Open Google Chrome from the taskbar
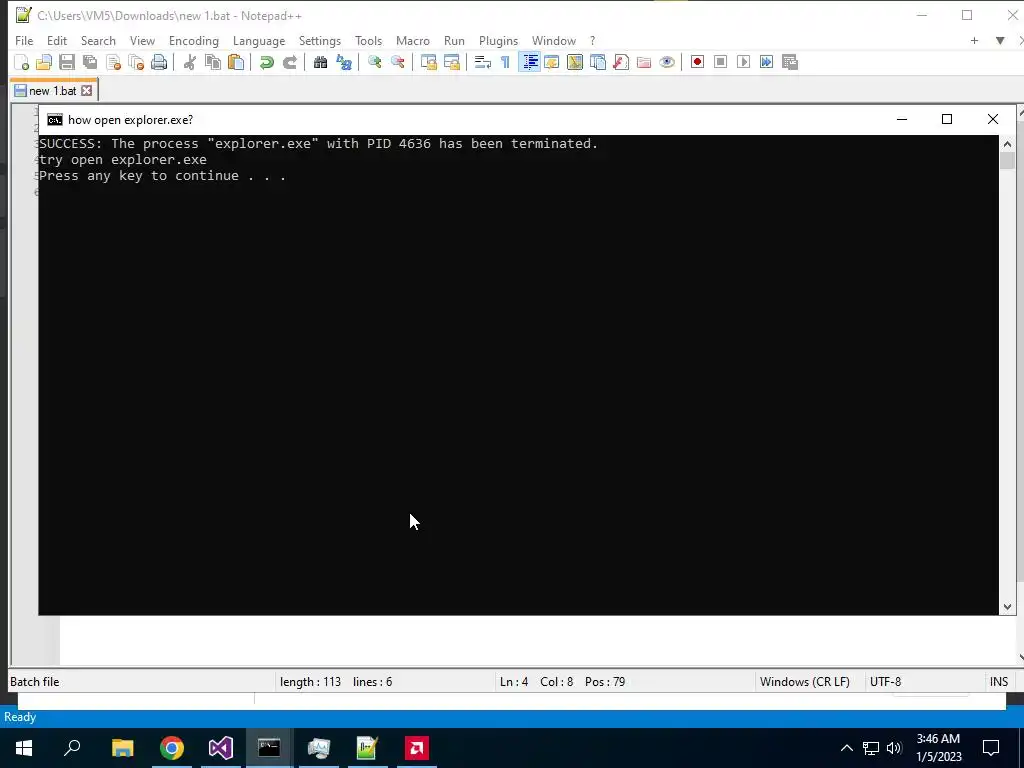This screenshot has height=768, width=1024. pos(172,748)
